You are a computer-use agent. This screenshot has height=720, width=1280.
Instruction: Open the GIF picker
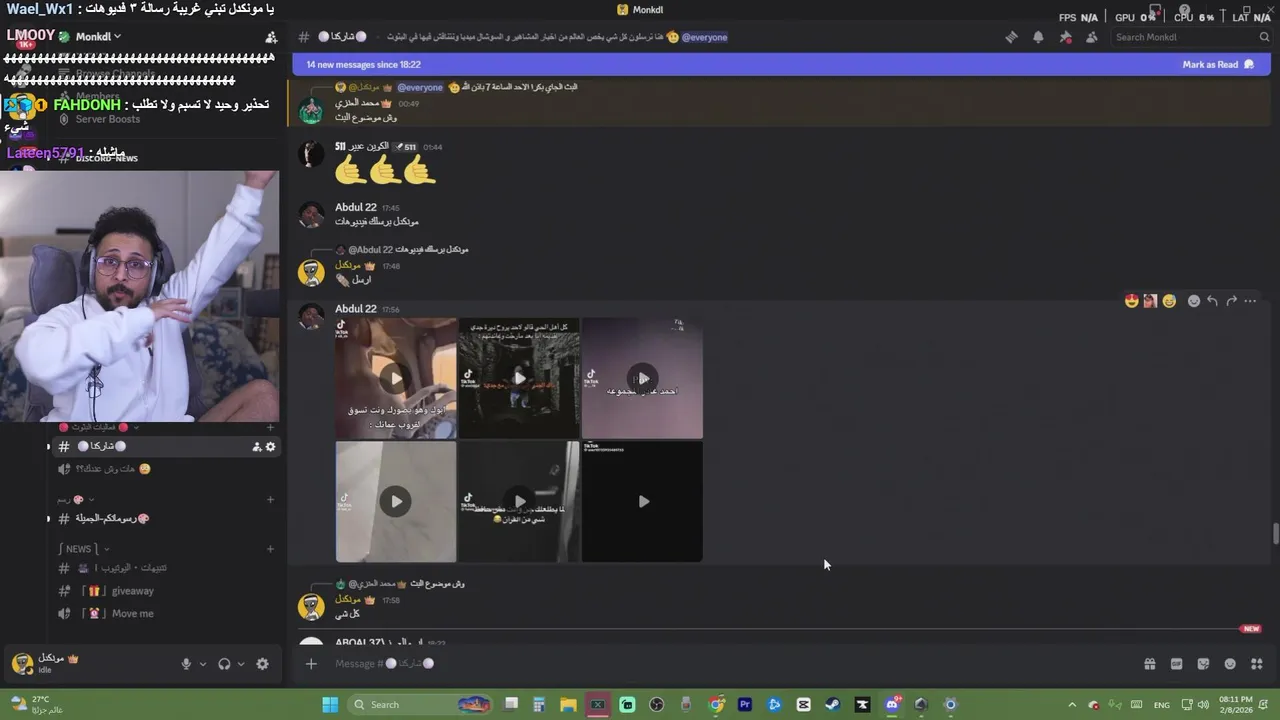click(x=1176, y=664)
